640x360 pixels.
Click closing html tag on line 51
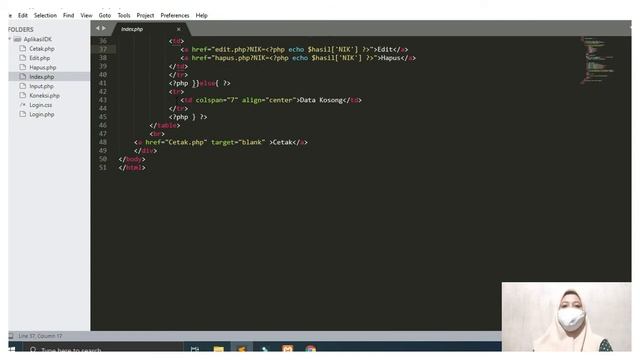[x=132, y=168]
